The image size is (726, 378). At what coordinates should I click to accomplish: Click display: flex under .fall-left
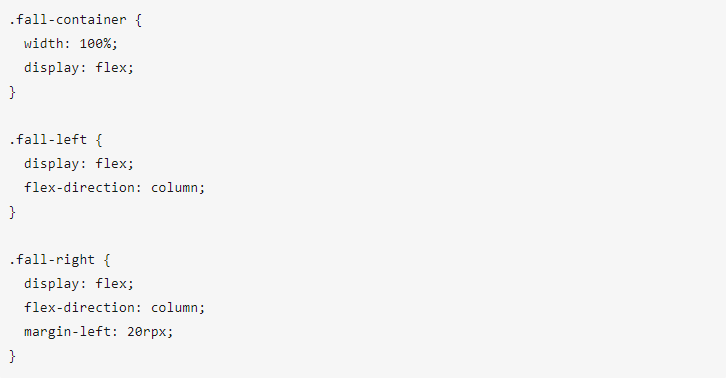pyautogui.click(x=79, y=164)
